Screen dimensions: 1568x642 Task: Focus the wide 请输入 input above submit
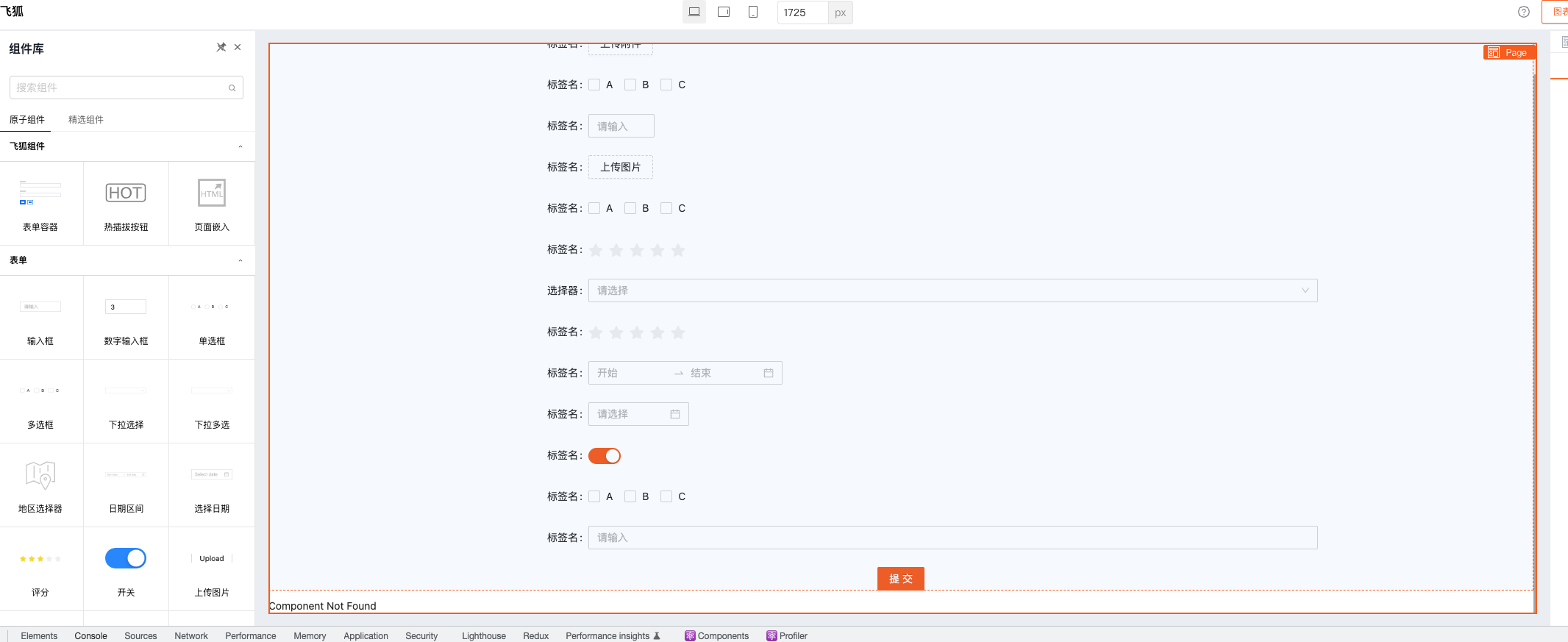pyautogui.click(x=952, y=538)
